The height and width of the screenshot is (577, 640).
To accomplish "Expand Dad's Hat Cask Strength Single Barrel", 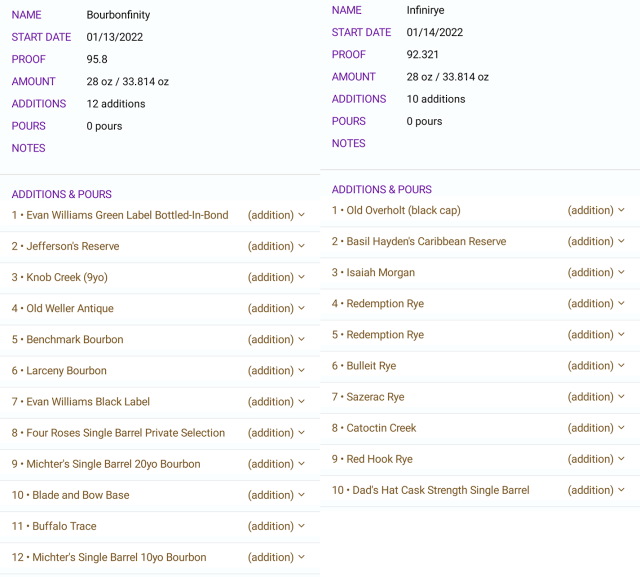I will coord(621,490).
